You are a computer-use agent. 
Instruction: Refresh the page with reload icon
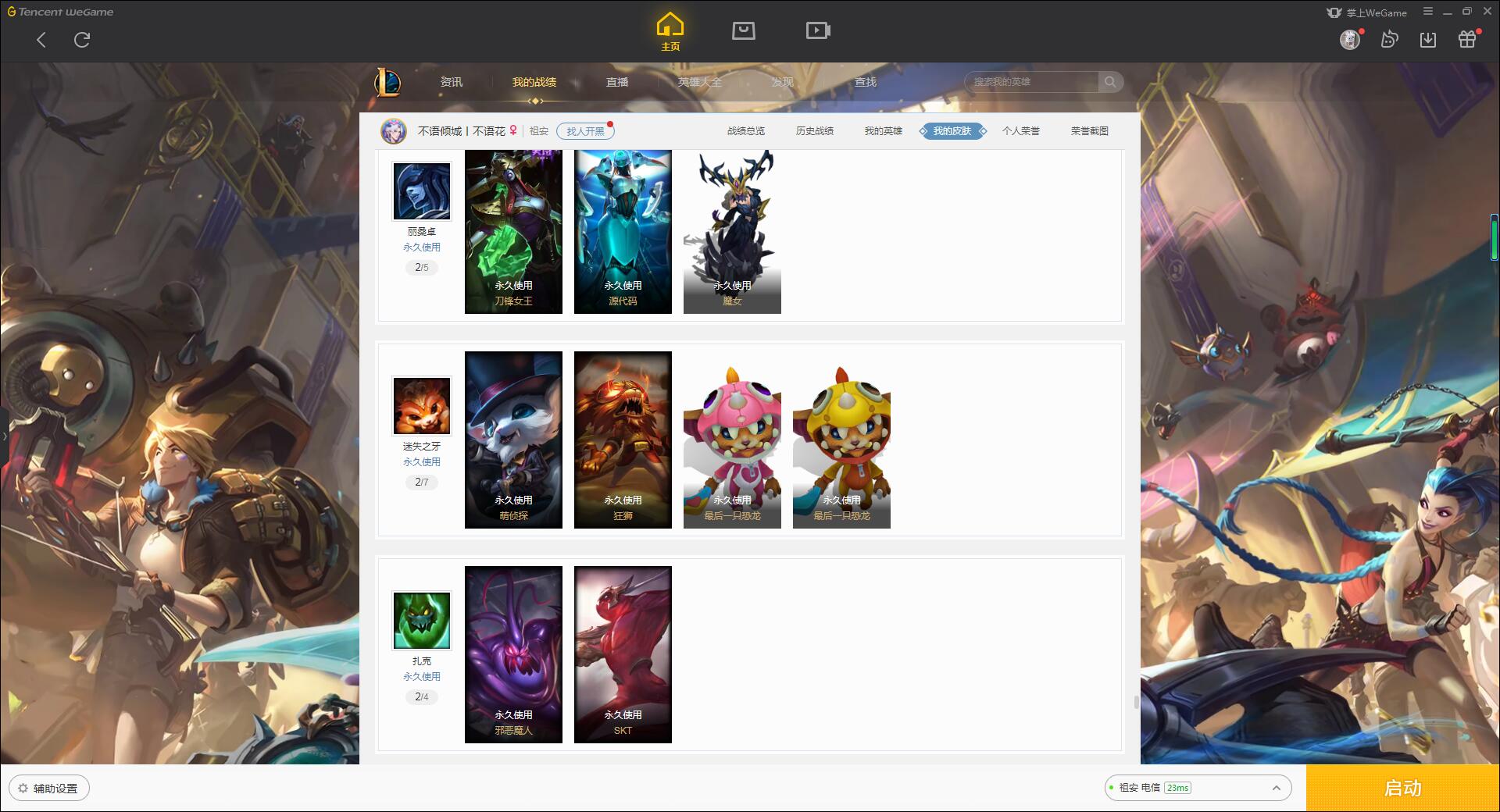(x=82, y=40)
